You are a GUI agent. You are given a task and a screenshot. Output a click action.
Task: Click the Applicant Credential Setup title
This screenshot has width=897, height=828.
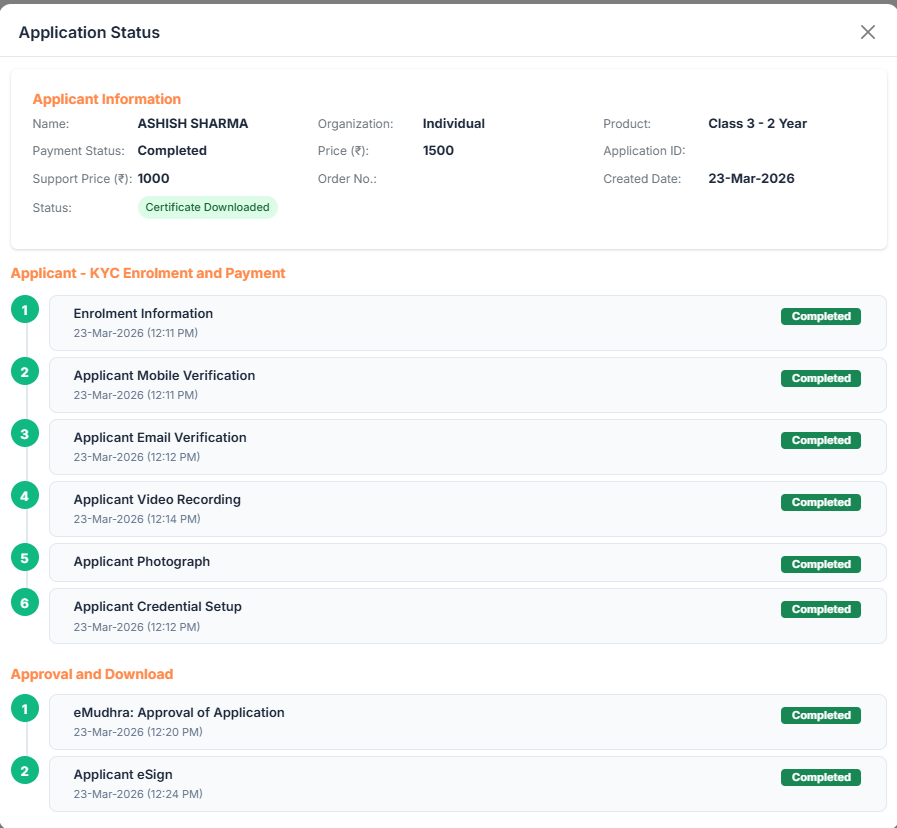[x=157, y=606]
